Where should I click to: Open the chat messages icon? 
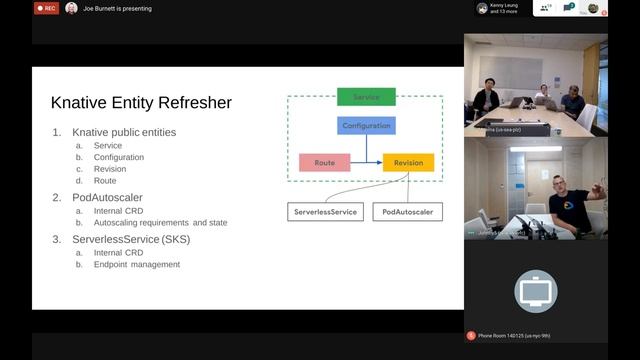(569, 7)
